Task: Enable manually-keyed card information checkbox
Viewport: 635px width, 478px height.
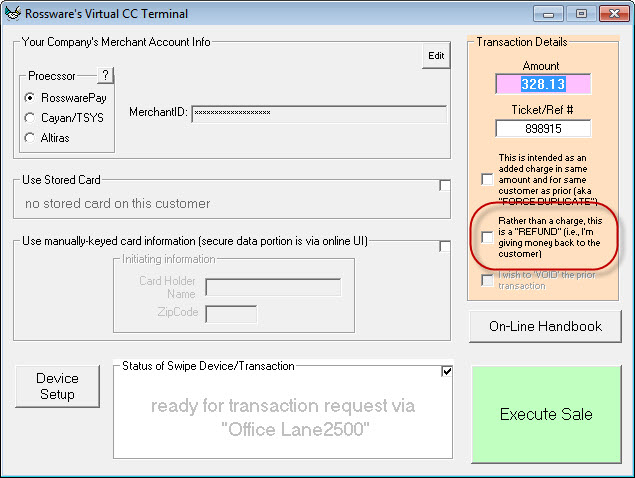Action: point(444,246)
